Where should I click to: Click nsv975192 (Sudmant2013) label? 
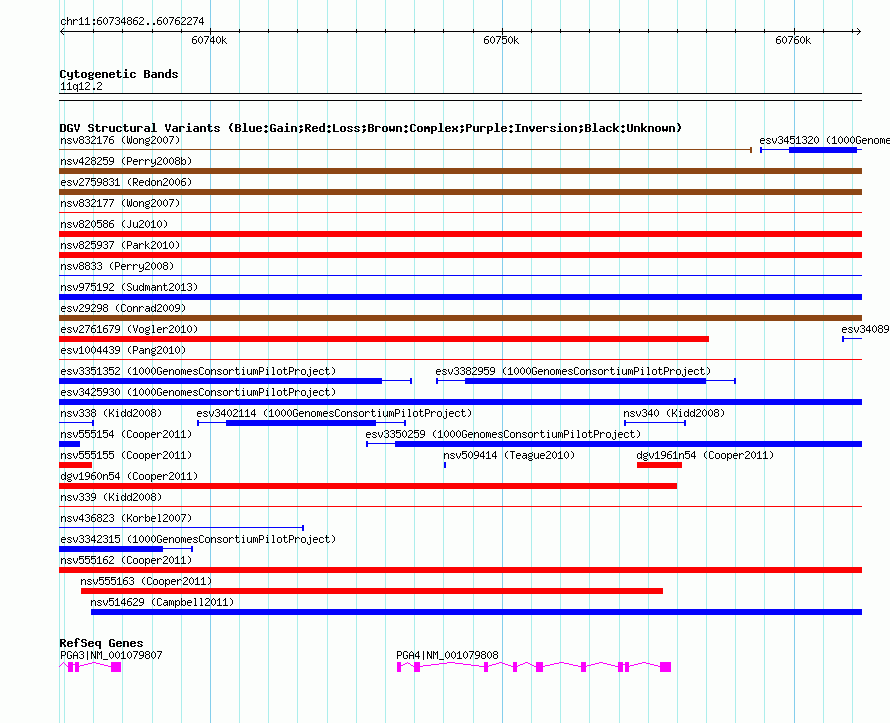[x=129, y=287]
